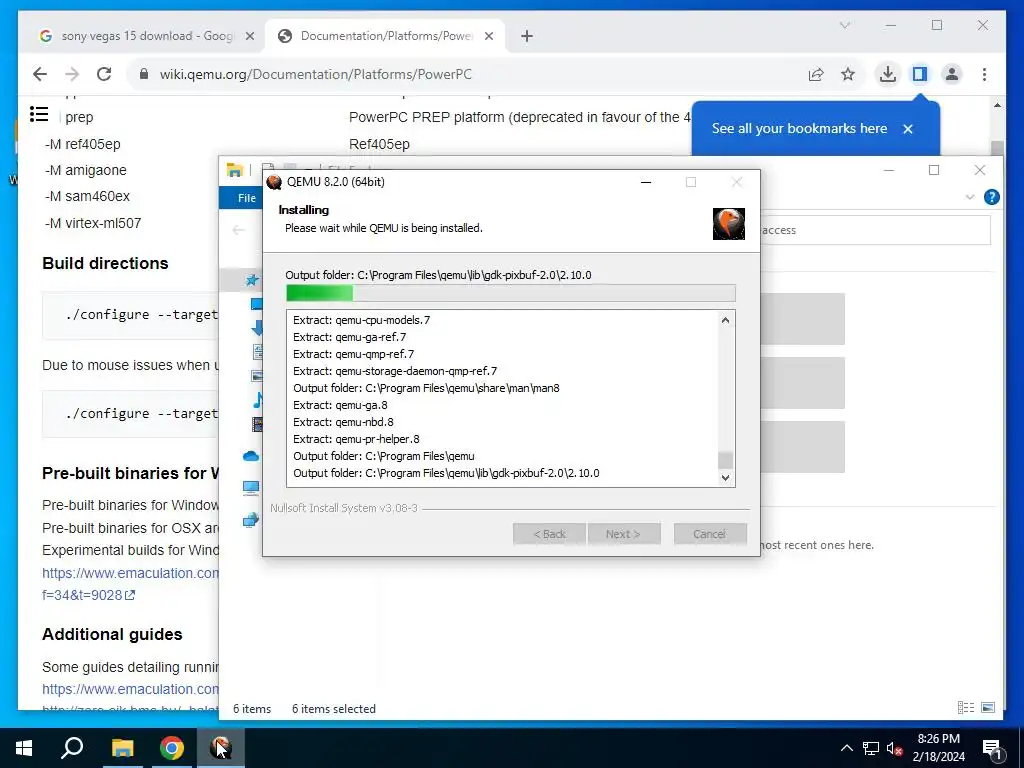Click the QEMU installer taskbar icon
Viewport: 1024px width, 768px height.
221,748
